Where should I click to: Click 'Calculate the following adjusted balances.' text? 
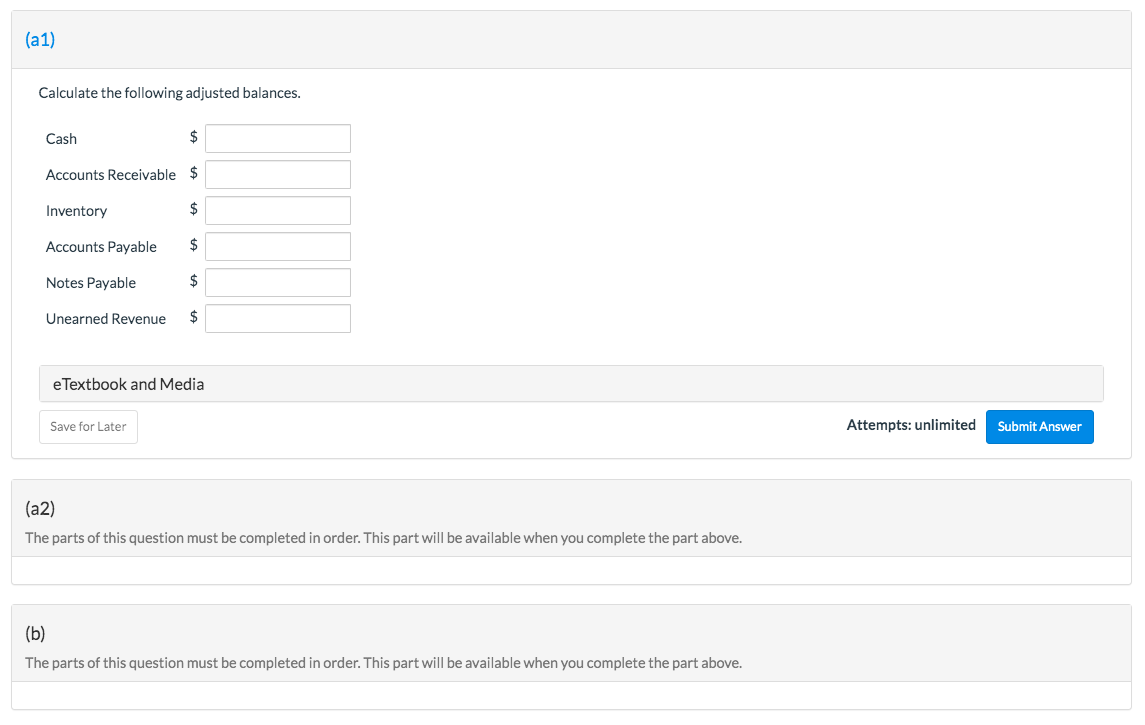click(169, 93)
